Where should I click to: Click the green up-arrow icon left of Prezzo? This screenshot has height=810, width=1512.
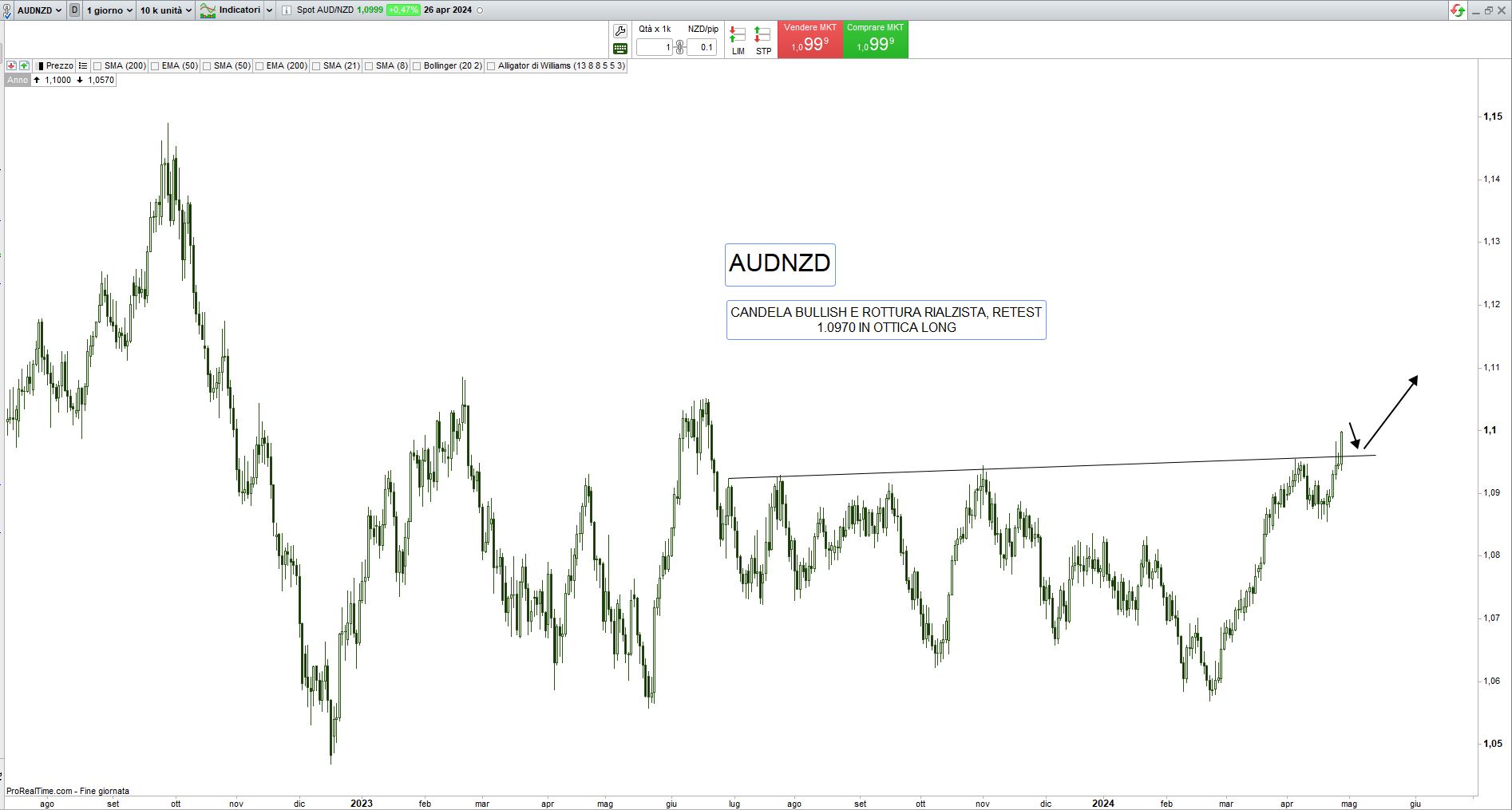tap(24, 65)
